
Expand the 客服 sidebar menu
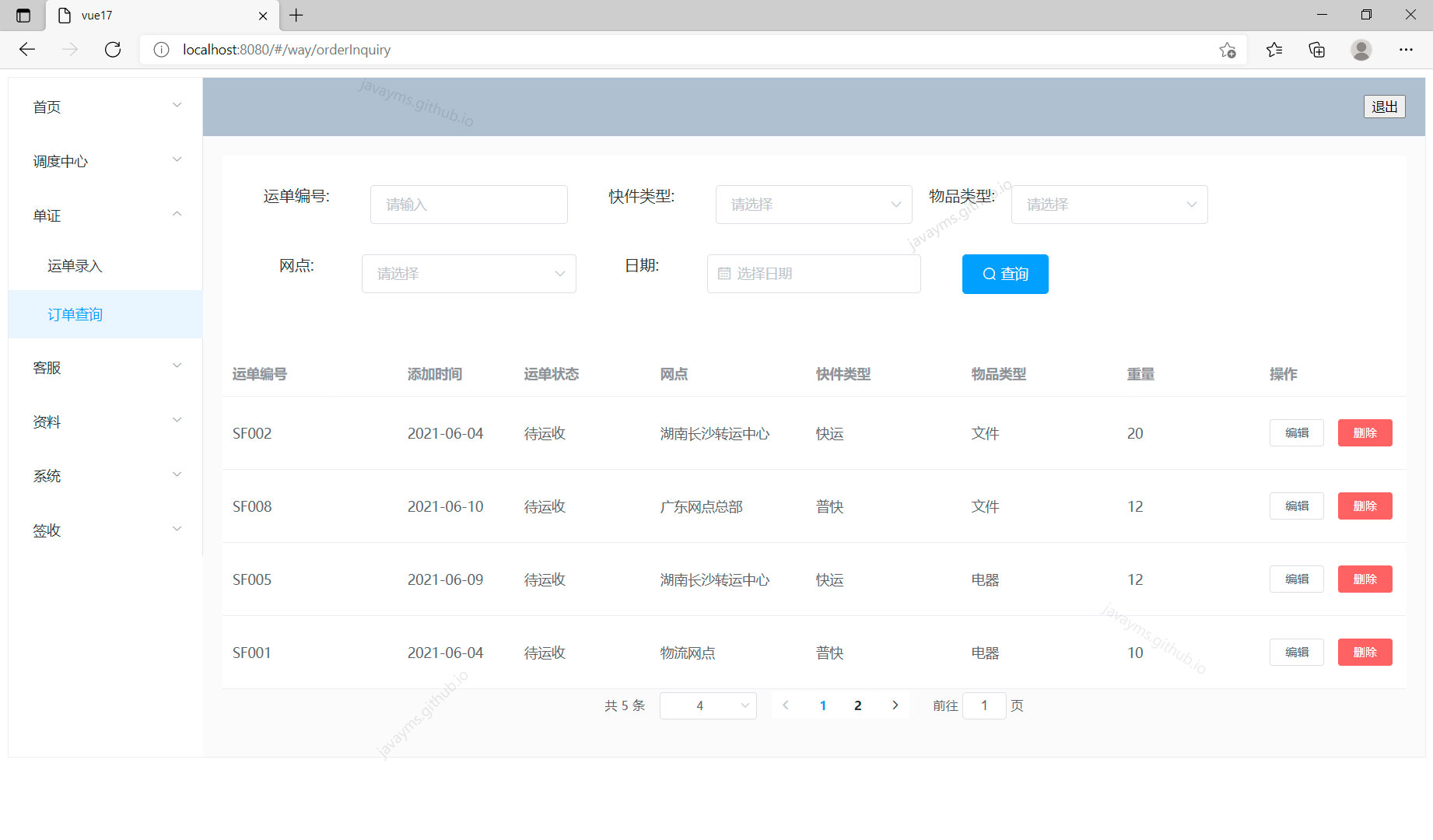point(105,367)
